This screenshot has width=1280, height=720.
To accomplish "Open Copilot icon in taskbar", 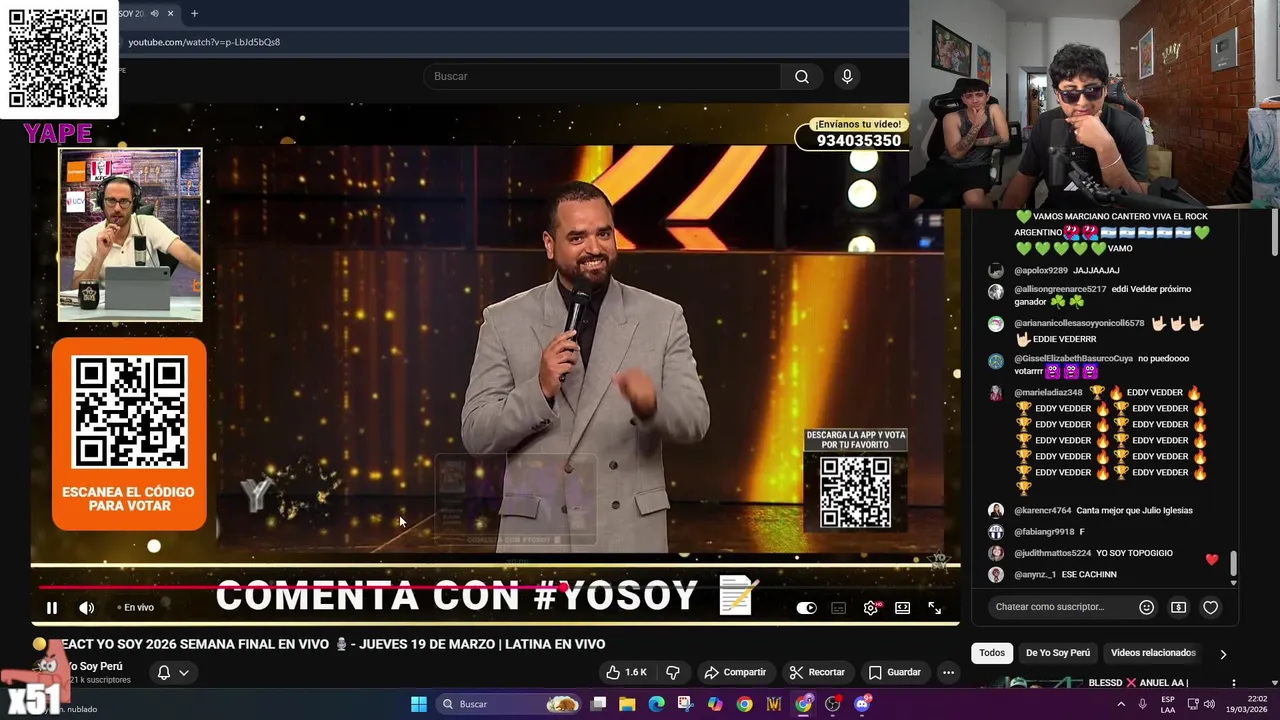I will click(715, 704).
